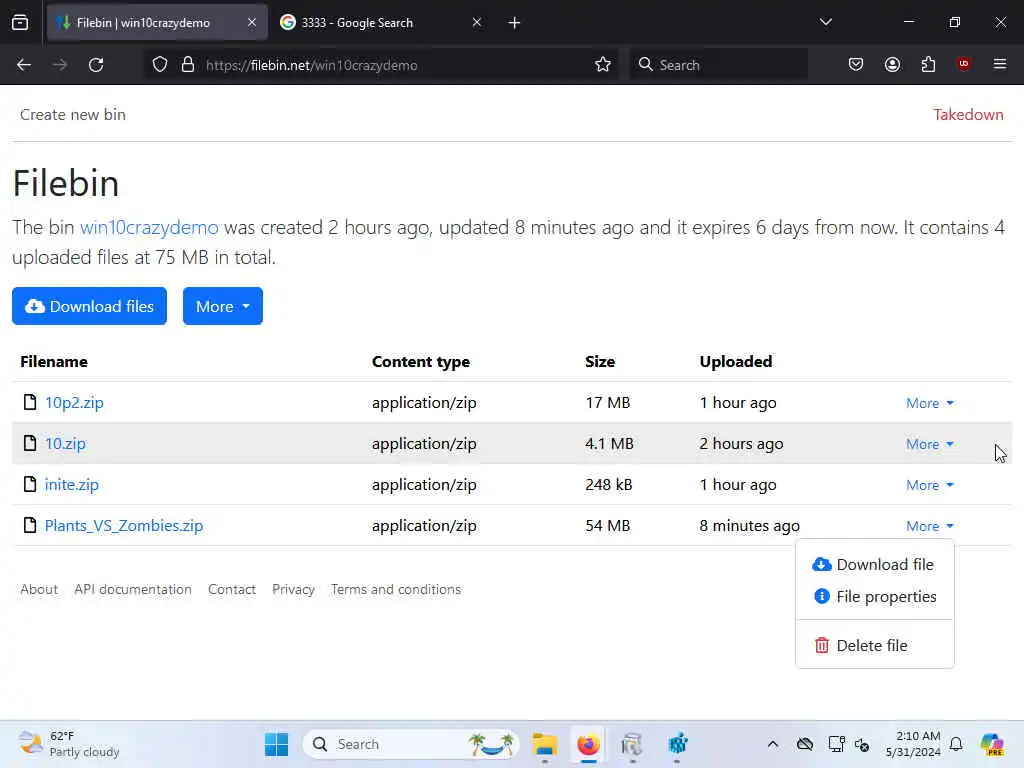1024x768 pixels.
Task: Open the win10crazydemo bin link
Action: click(149, 227)
